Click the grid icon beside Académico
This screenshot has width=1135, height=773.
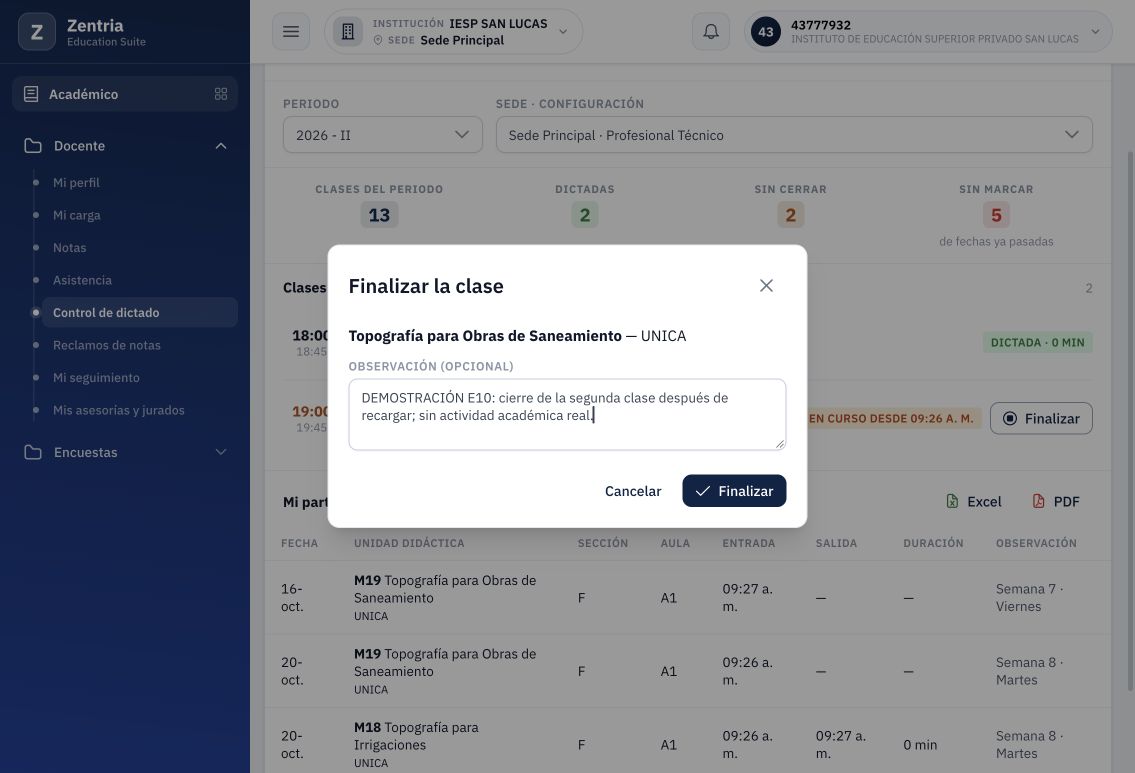pos(221,94)
